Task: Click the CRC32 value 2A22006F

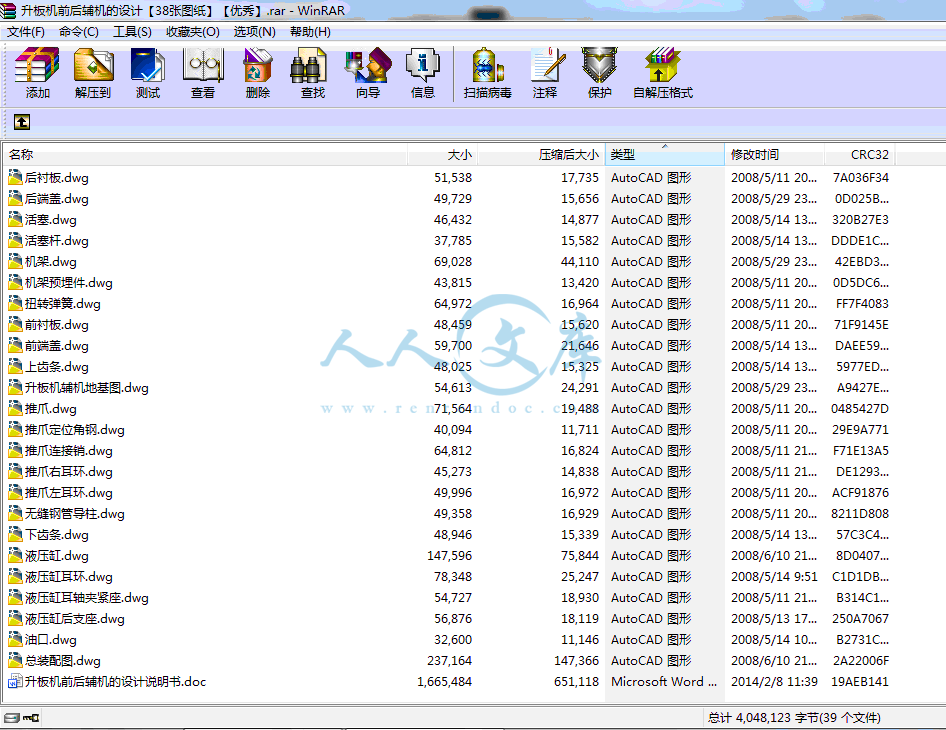Action: coord(861,660)
